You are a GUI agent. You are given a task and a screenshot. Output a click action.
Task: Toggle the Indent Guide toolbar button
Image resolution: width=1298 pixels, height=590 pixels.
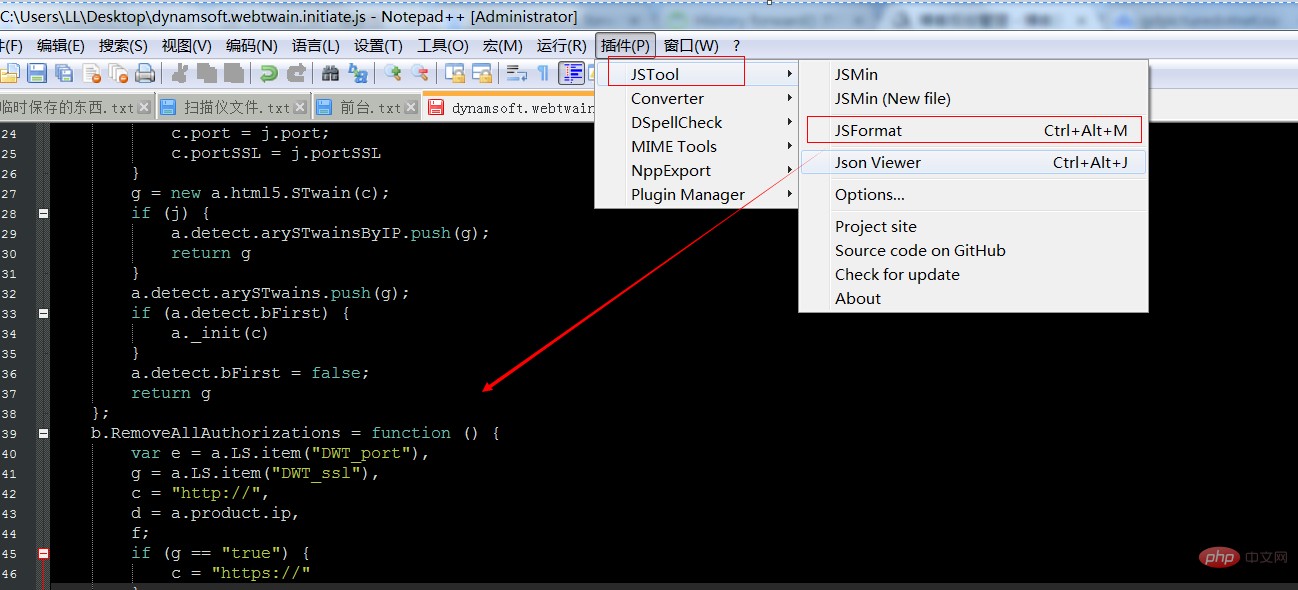point(572,73)
